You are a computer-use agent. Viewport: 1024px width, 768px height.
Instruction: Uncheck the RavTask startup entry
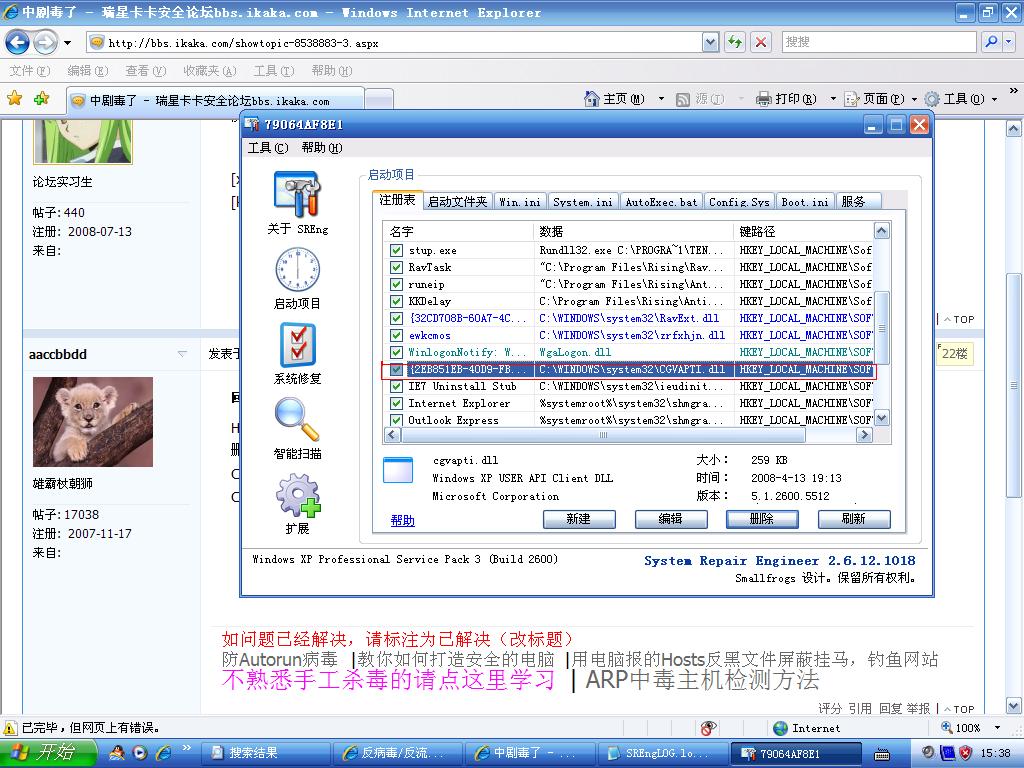[x=396, y=267]
